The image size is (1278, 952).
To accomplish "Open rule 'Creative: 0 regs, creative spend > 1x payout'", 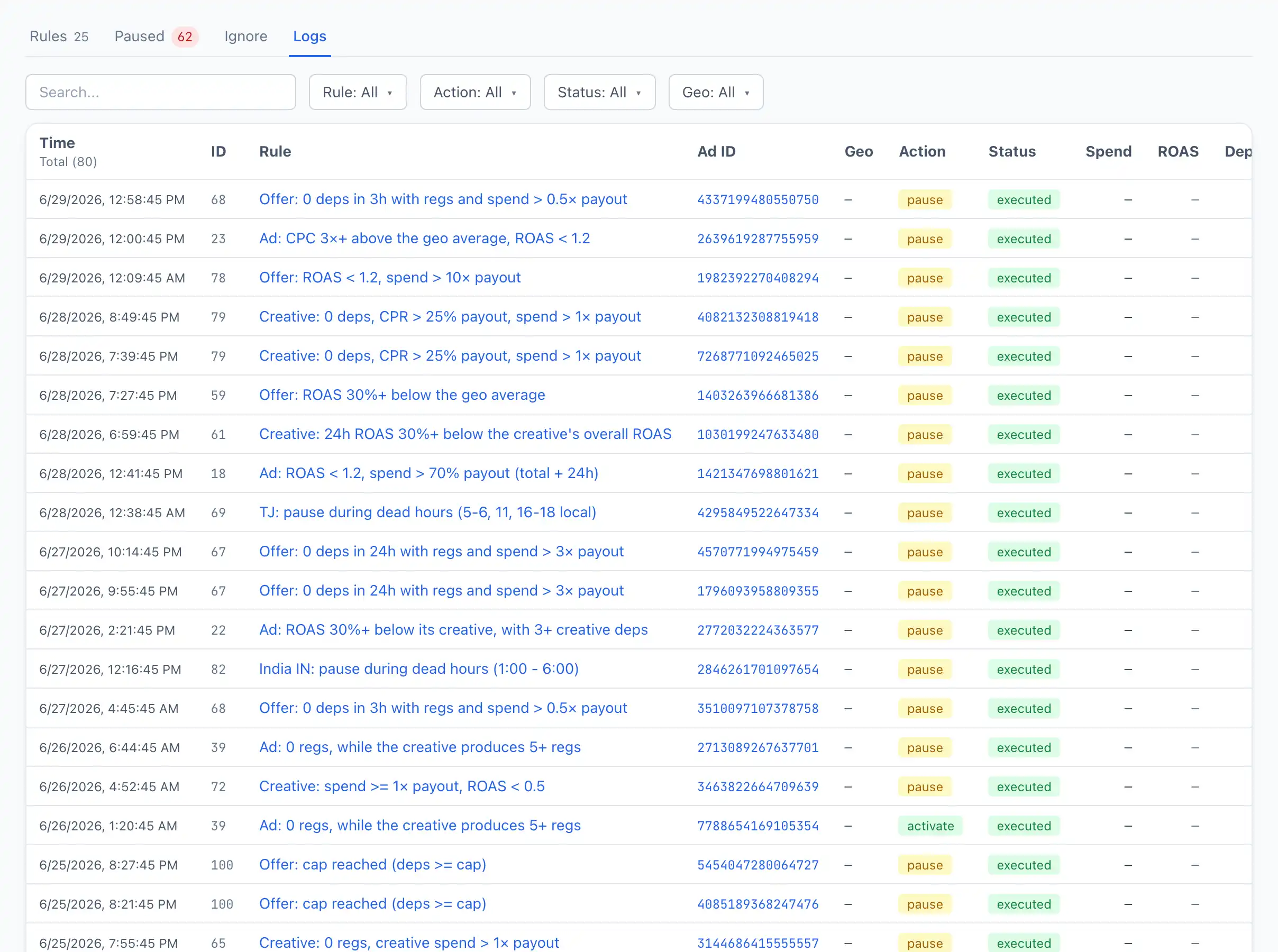I will coord(408,944).
